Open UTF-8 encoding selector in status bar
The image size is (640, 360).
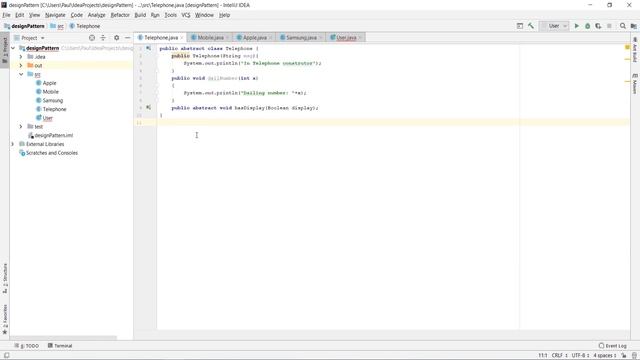[x=580, y=356]
